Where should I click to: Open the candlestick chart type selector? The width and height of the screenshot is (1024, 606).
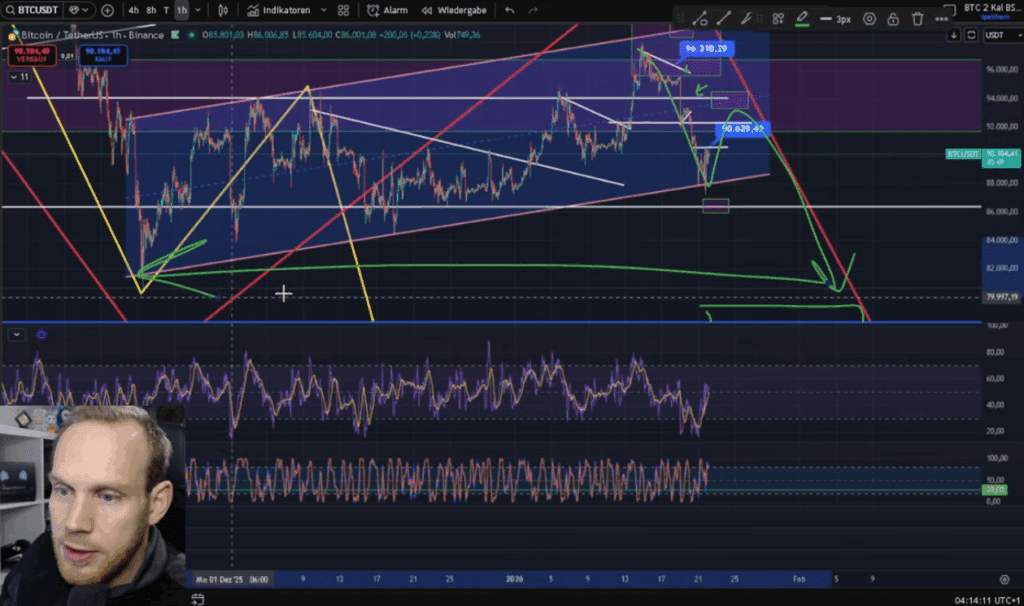coord(223,10)
